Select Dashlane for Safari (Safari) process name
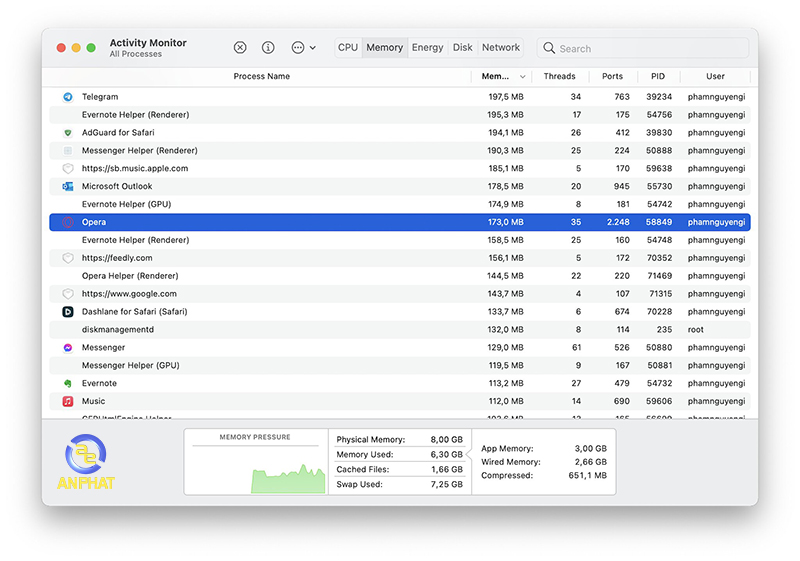Viewport: 800px width, 561px height. click(134, 312)
